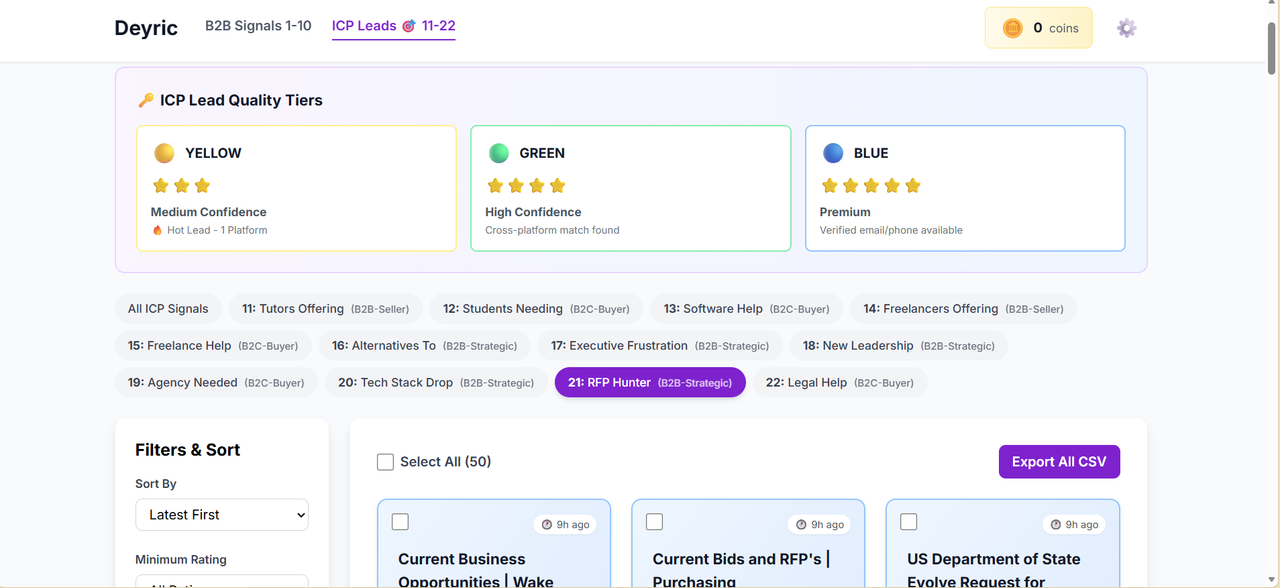Click the fire icon next to Hot Lead

click(x=157, y=230)
